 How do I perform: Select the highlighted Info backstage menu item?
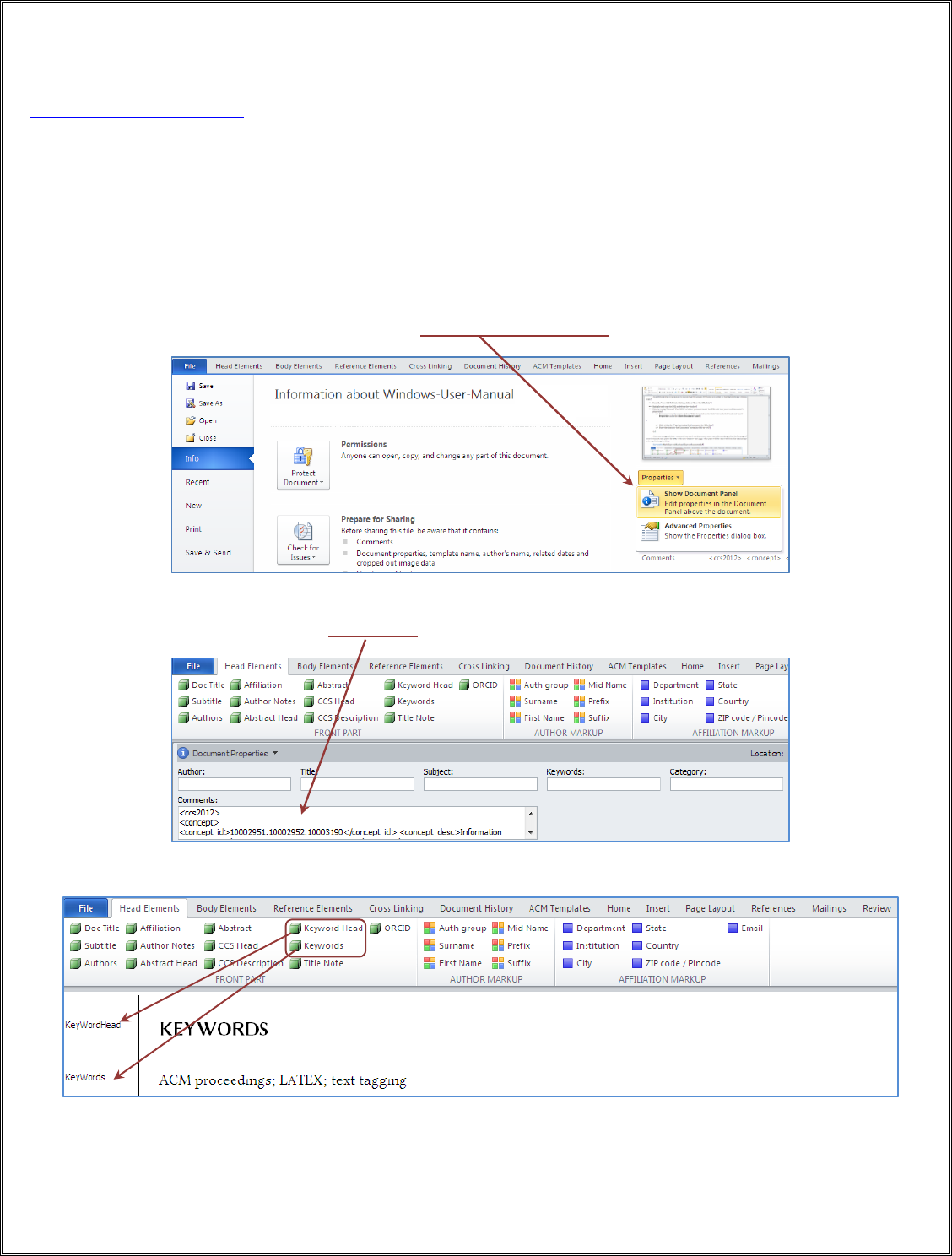coord(213,458)
